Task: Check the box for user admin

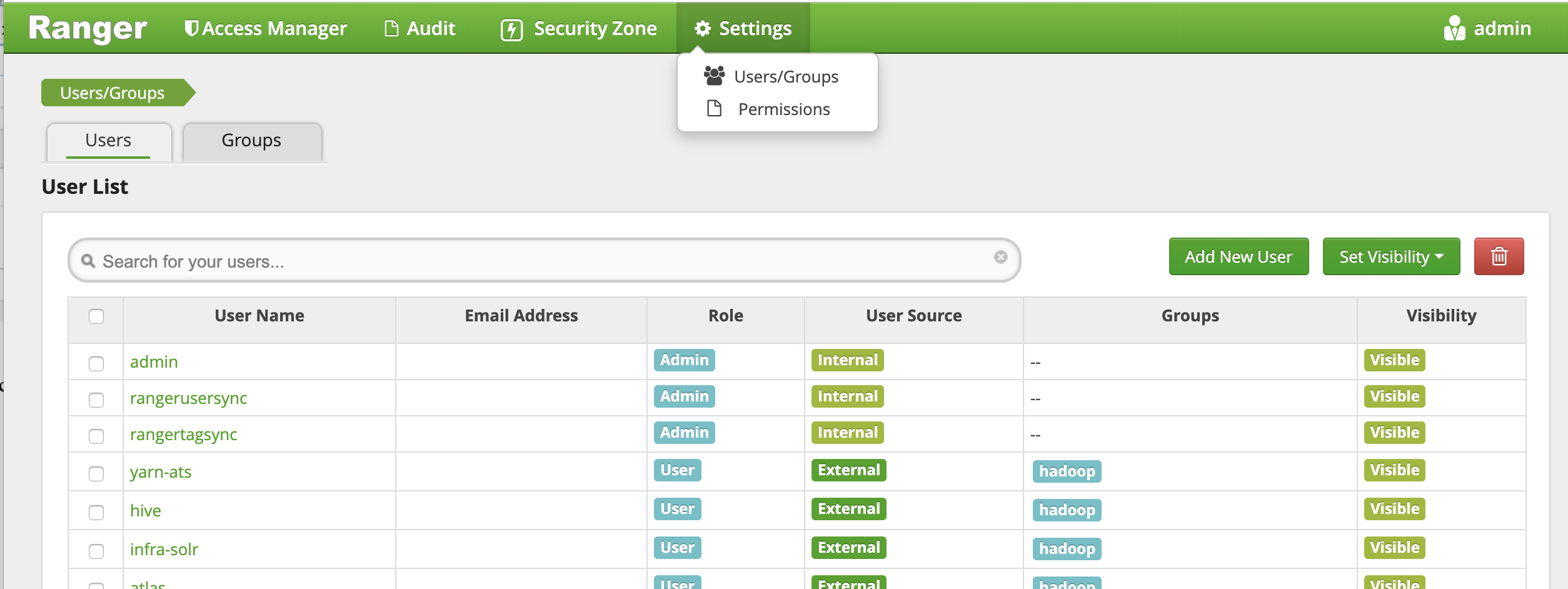Action: (x=96, y=364)
